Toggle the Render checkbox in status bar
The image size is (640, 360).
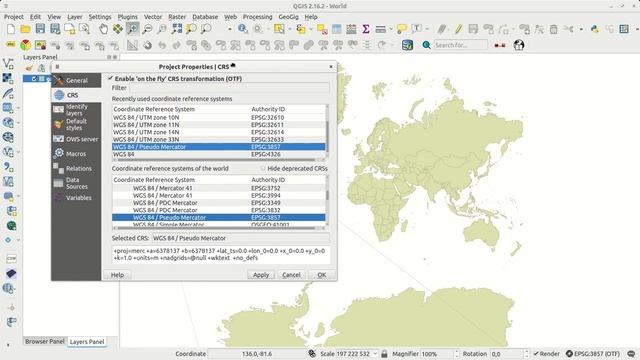tap(536, 353)
